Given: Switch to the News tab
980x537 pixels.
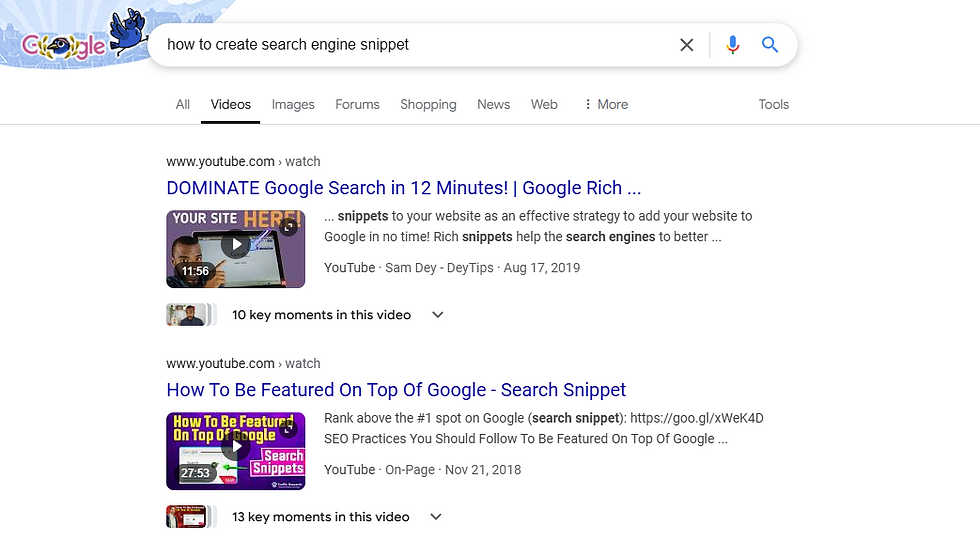Looking at the screenshot, I should [x=494, y=104].
